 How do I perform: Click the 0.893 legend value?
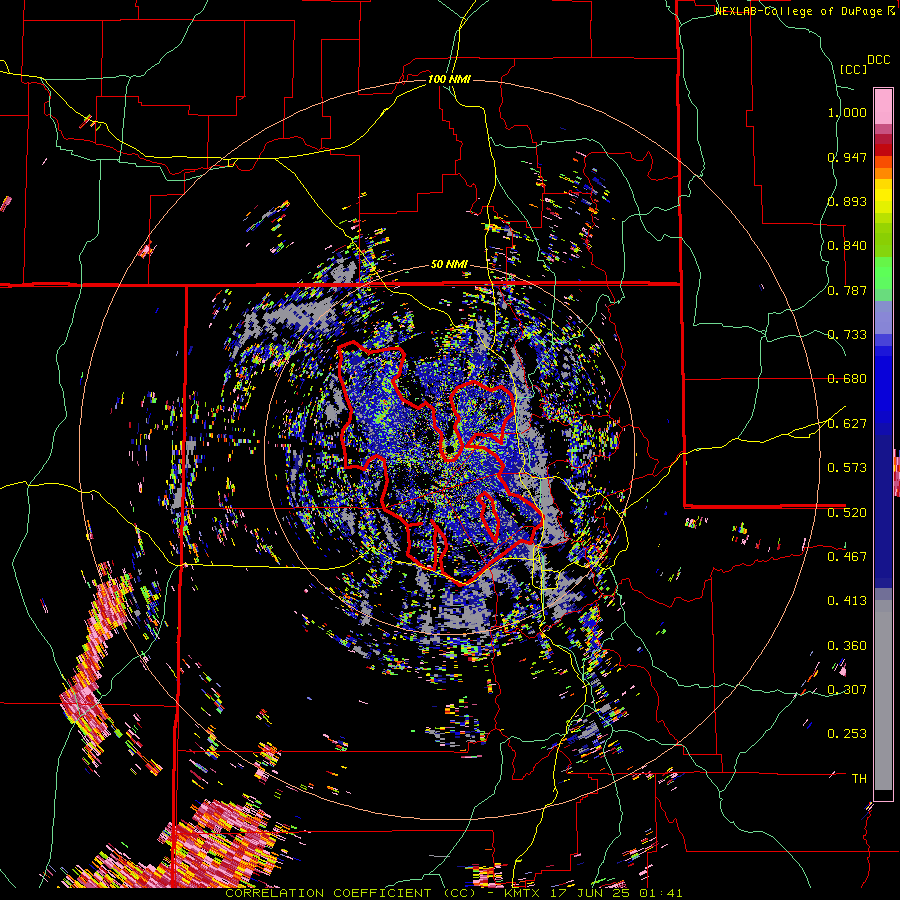click(x=847, y=201)
